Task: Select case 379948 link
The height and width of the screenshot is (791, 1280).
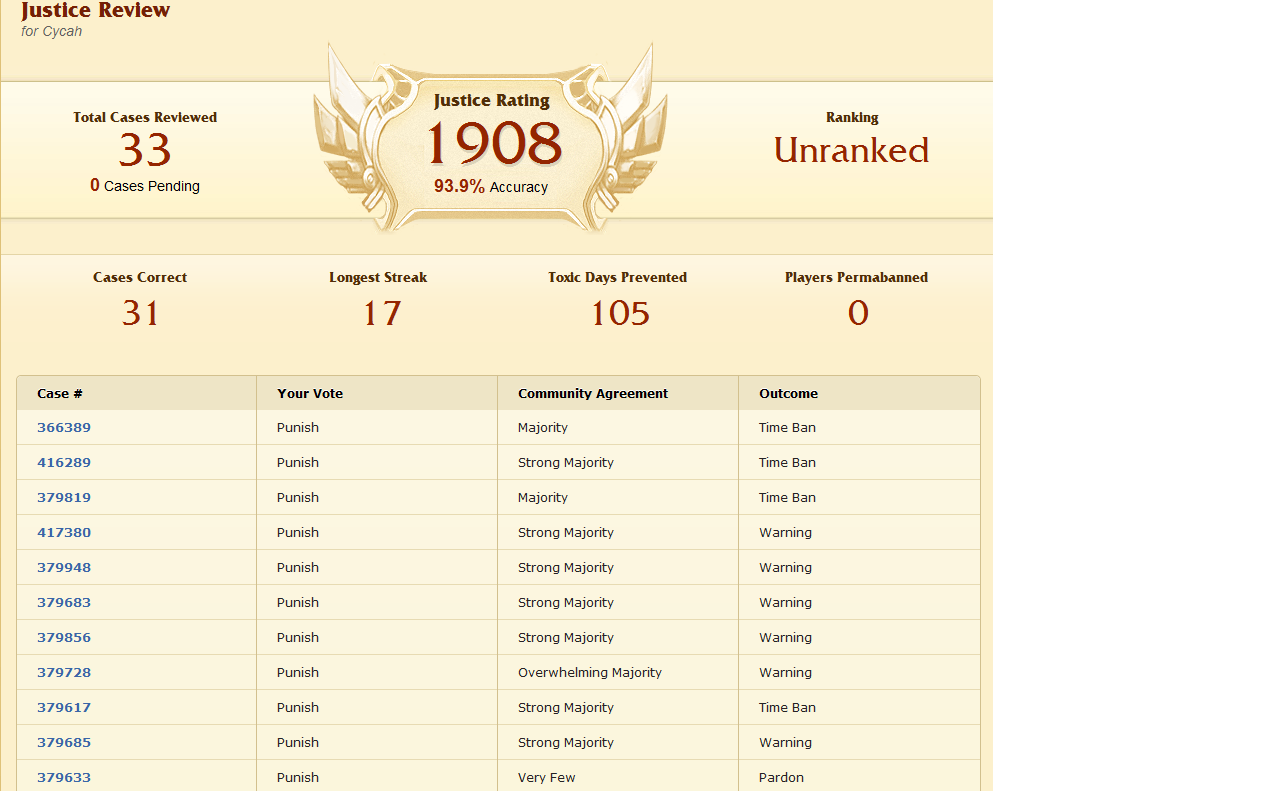Action: (64, 567)
